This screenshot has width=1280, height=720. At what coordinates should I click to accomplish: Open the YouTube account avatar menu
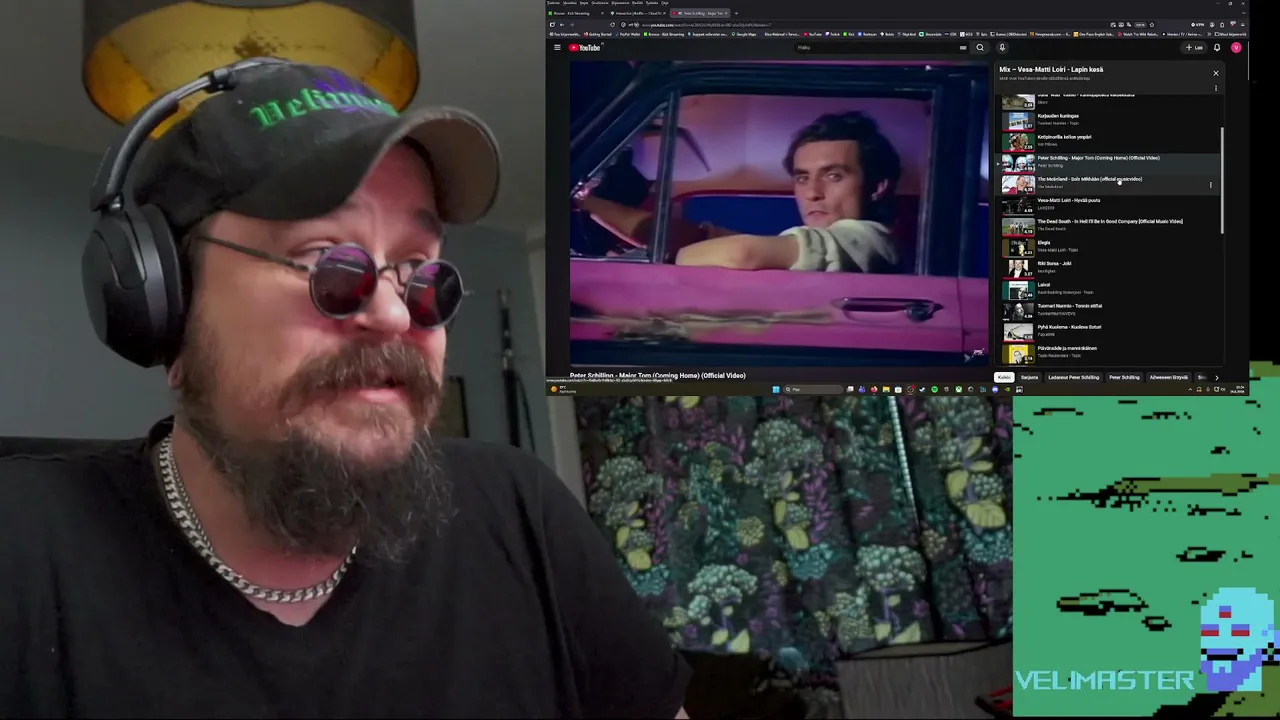tap(1236, 47)
